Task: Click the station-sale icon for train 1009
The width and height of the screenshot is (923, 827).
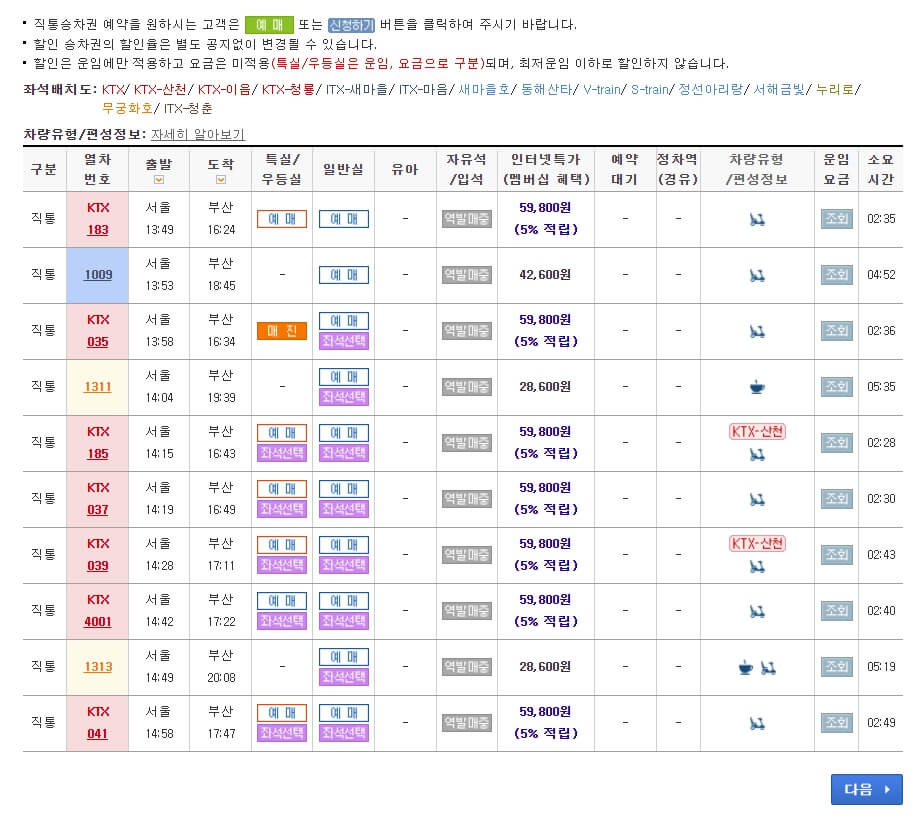Action: (466, 275)
